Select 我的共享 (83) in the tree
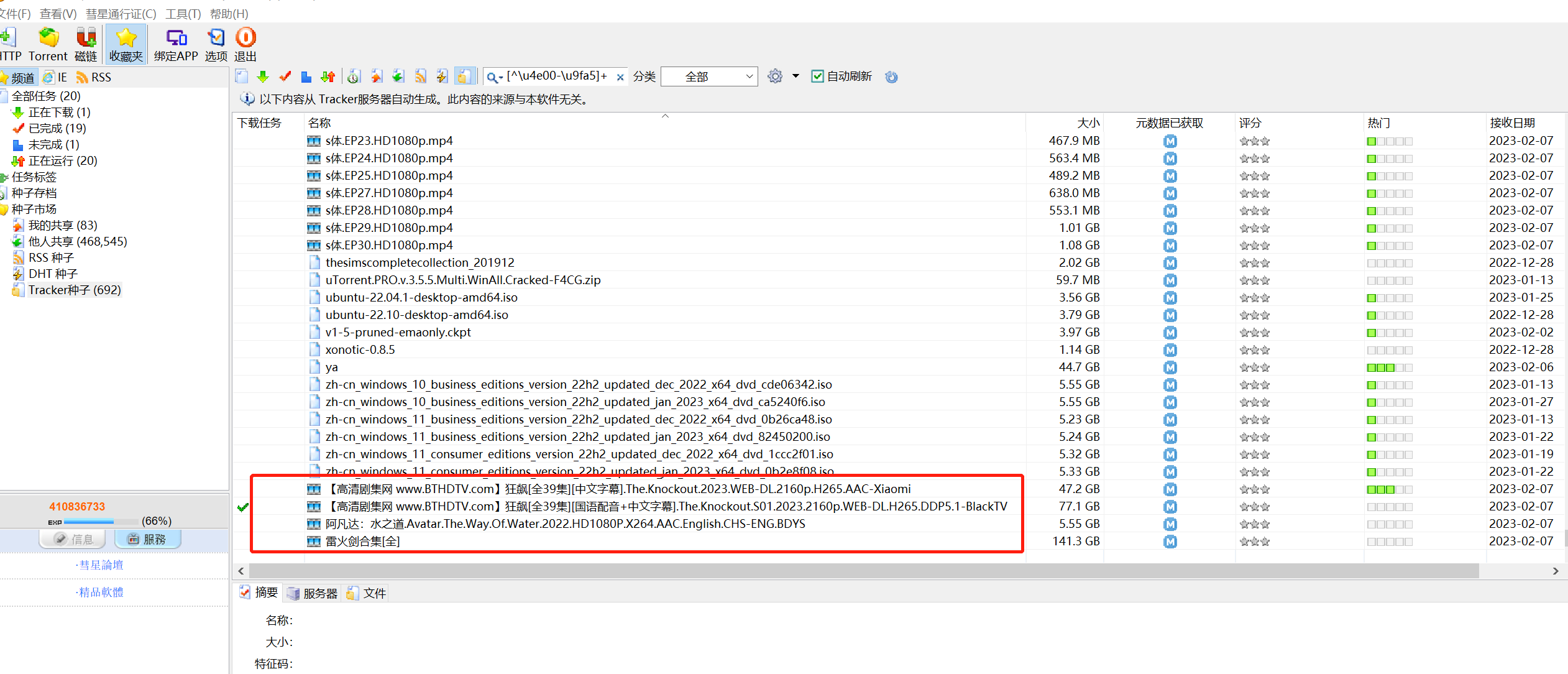Viewport: 1568px width, 674px height. [x=63, y=225]
